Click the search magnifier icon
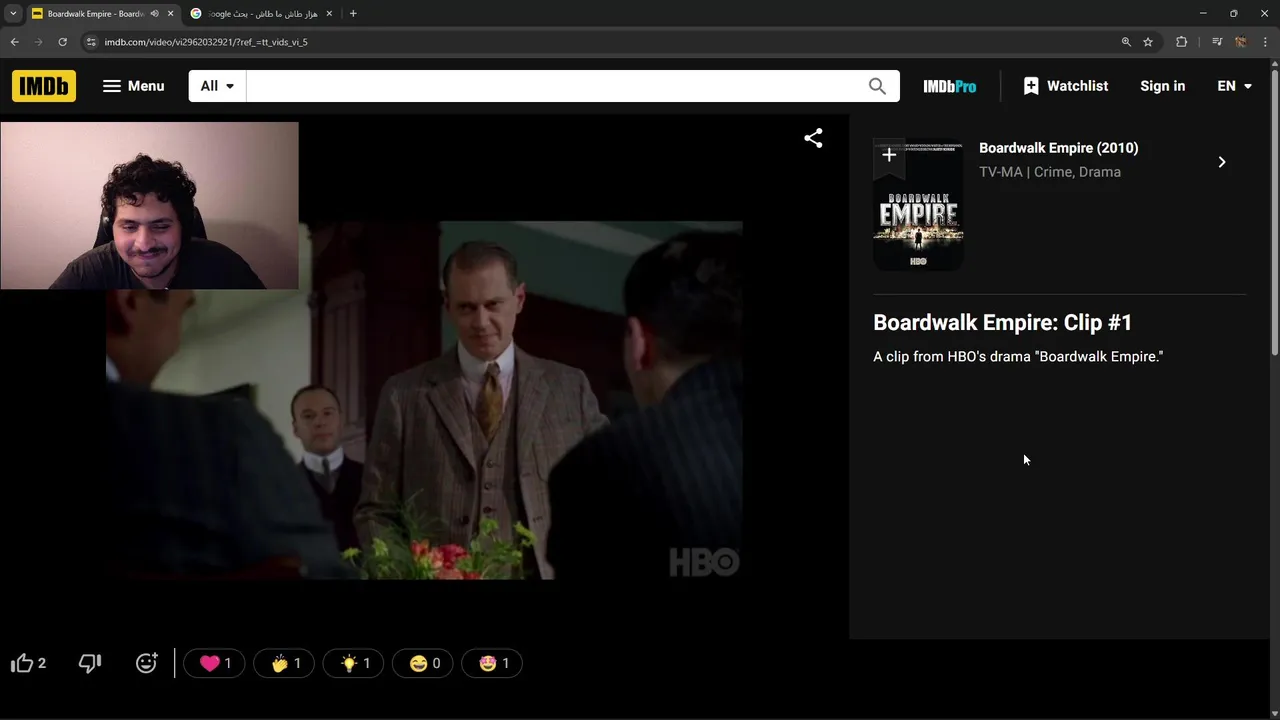 point(877,86)
